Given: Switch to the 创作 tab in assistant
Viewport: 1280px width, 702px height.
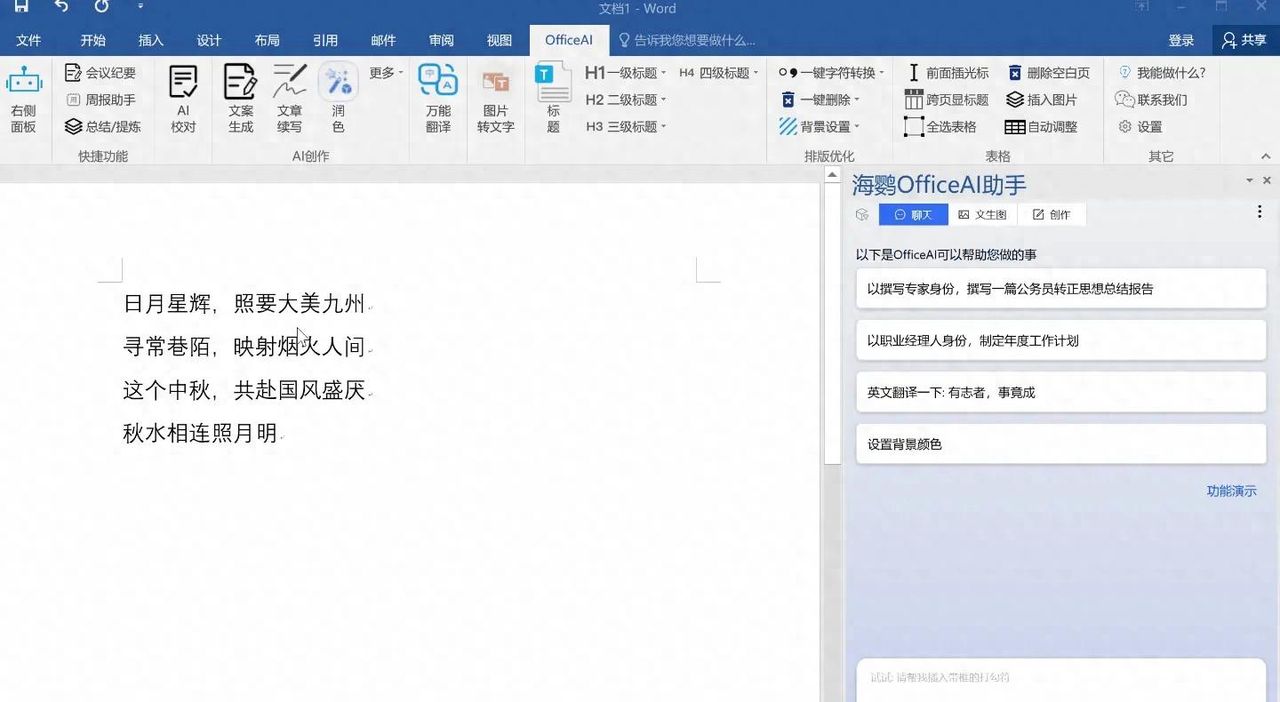Looking at the screenshot, I should click(x=1051, y=215).
